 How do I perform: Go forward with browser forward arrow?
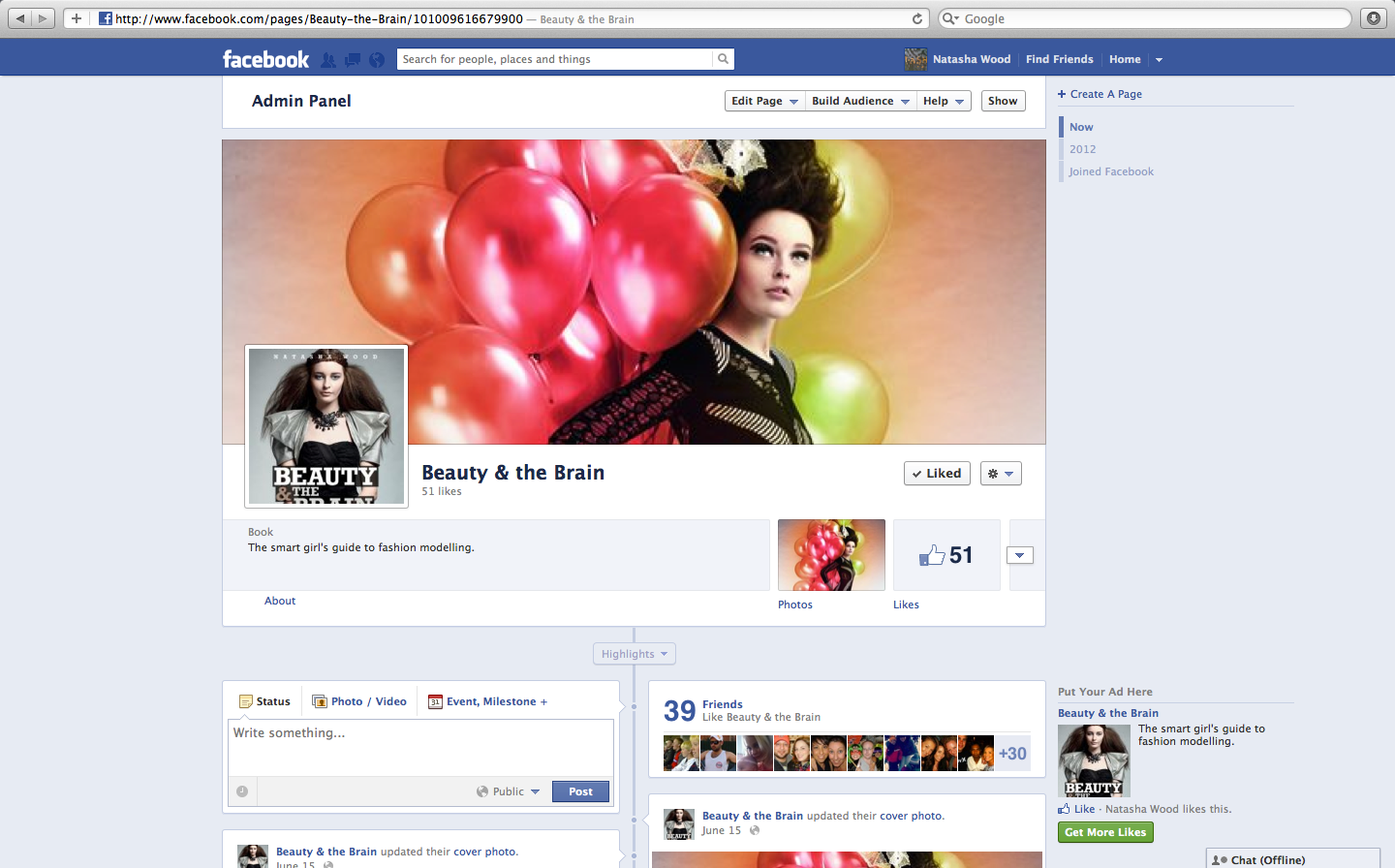point(43,18)
